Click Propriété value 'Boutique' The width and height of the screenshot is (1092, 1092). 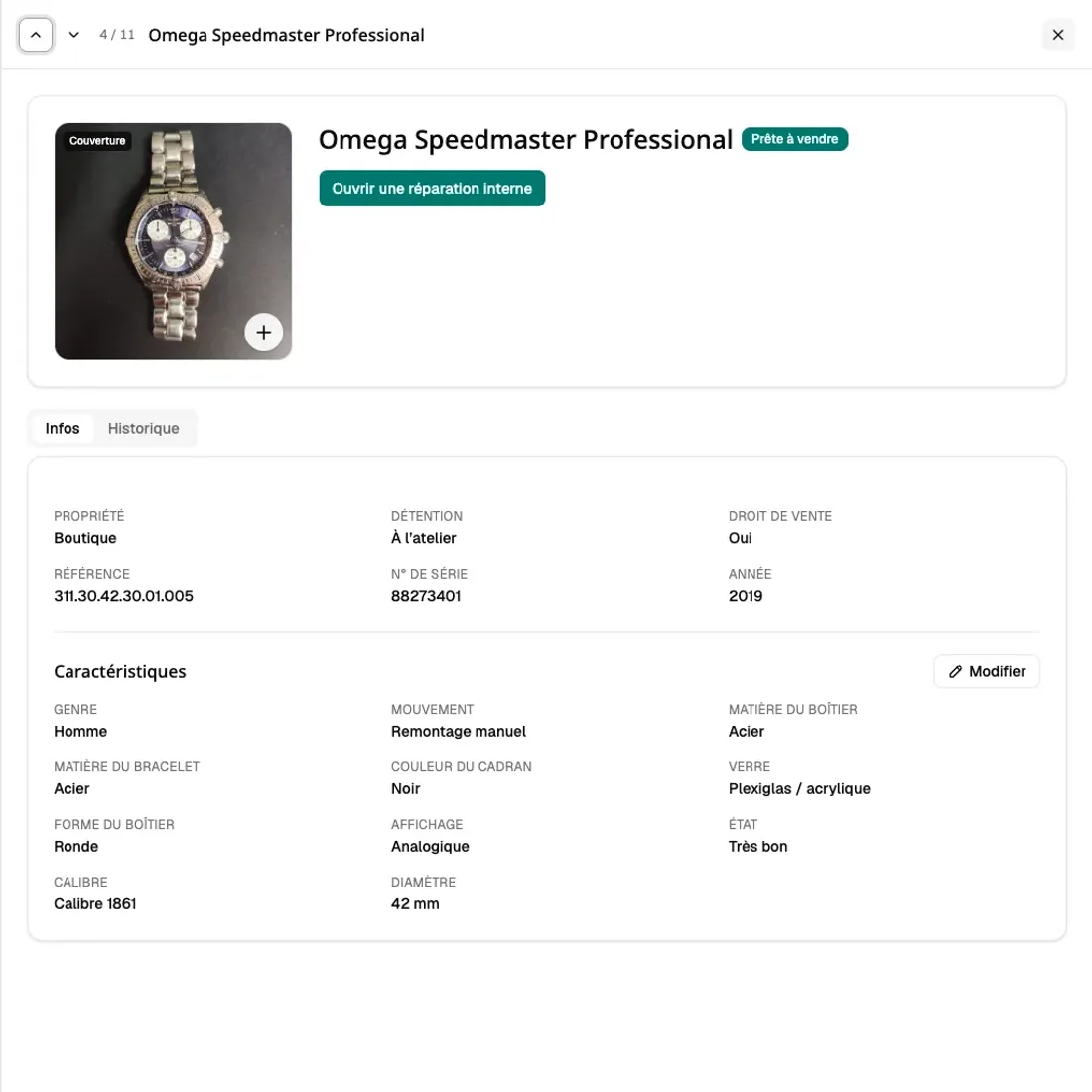(85, 538)
